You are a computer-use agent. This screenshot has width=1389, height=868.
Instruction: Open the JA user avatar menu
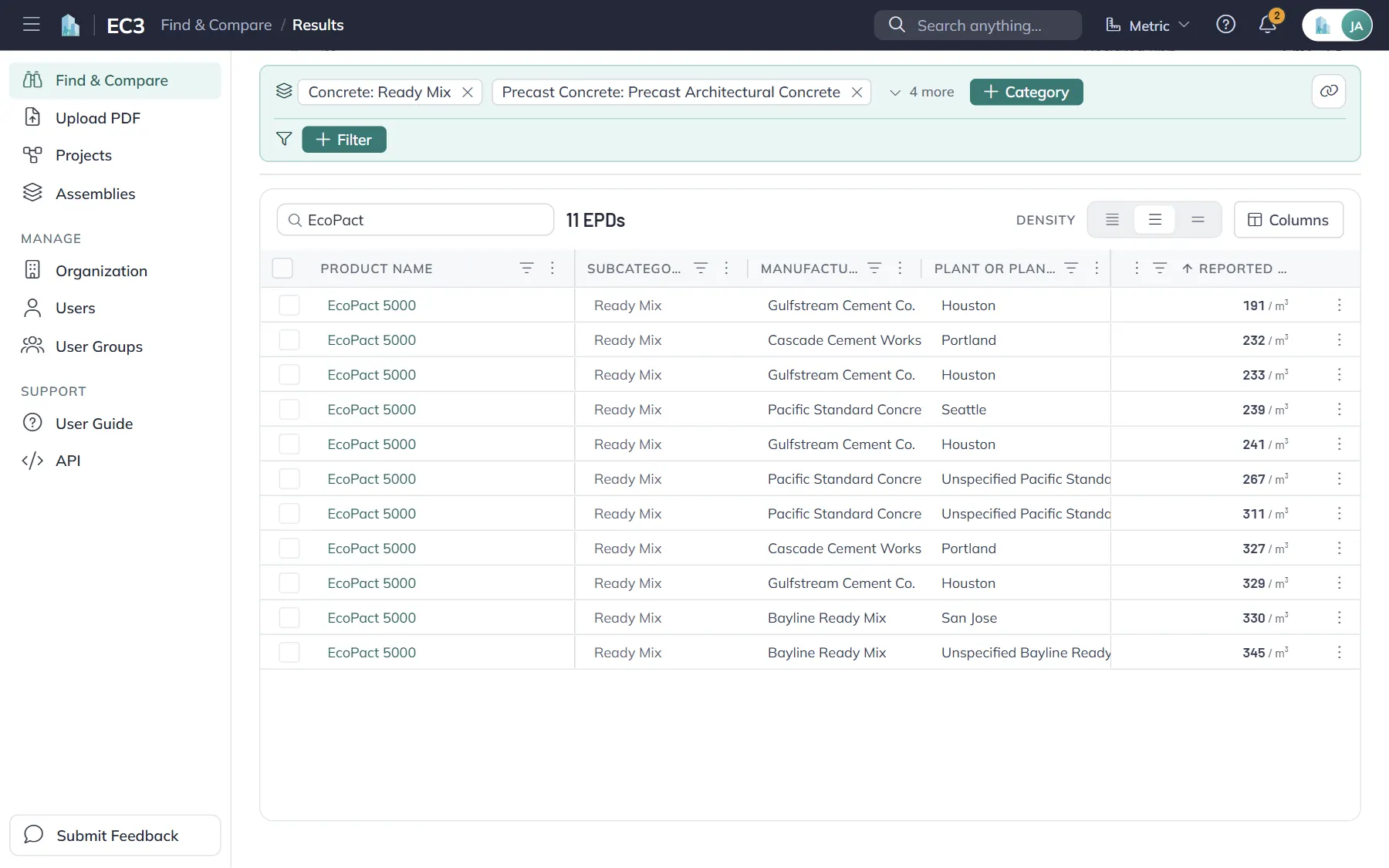(x=1356, y=25)
